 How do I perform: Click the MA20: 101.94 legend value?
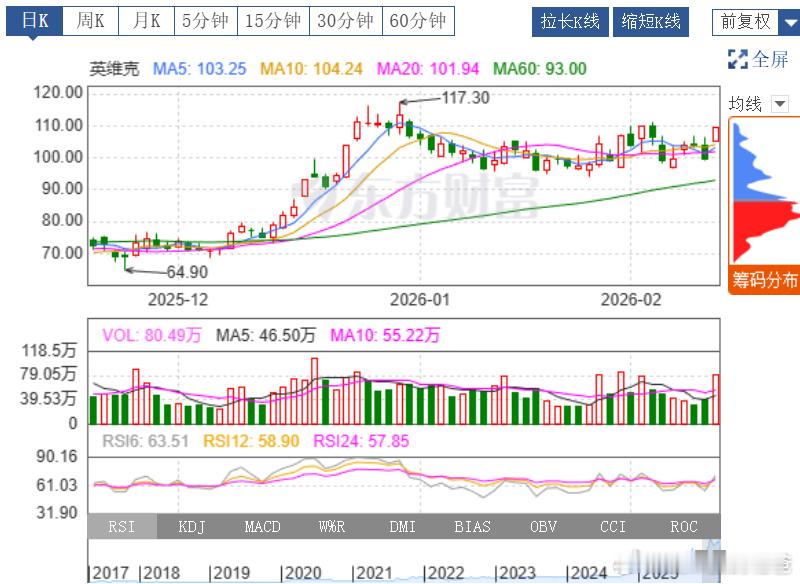pyautogui.click(x=428, y=69)
